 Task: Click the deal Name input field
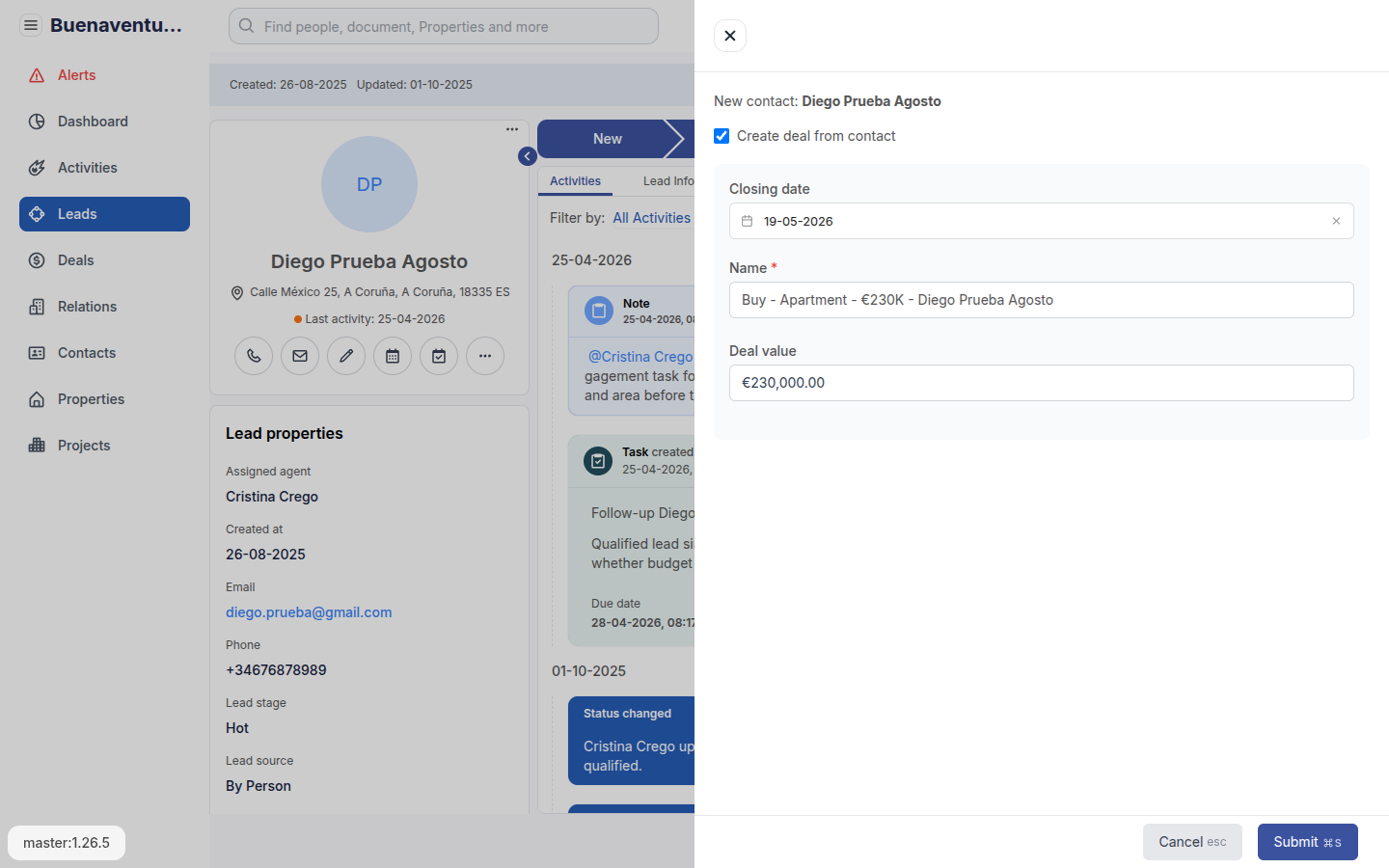[x=1042, y=300]
